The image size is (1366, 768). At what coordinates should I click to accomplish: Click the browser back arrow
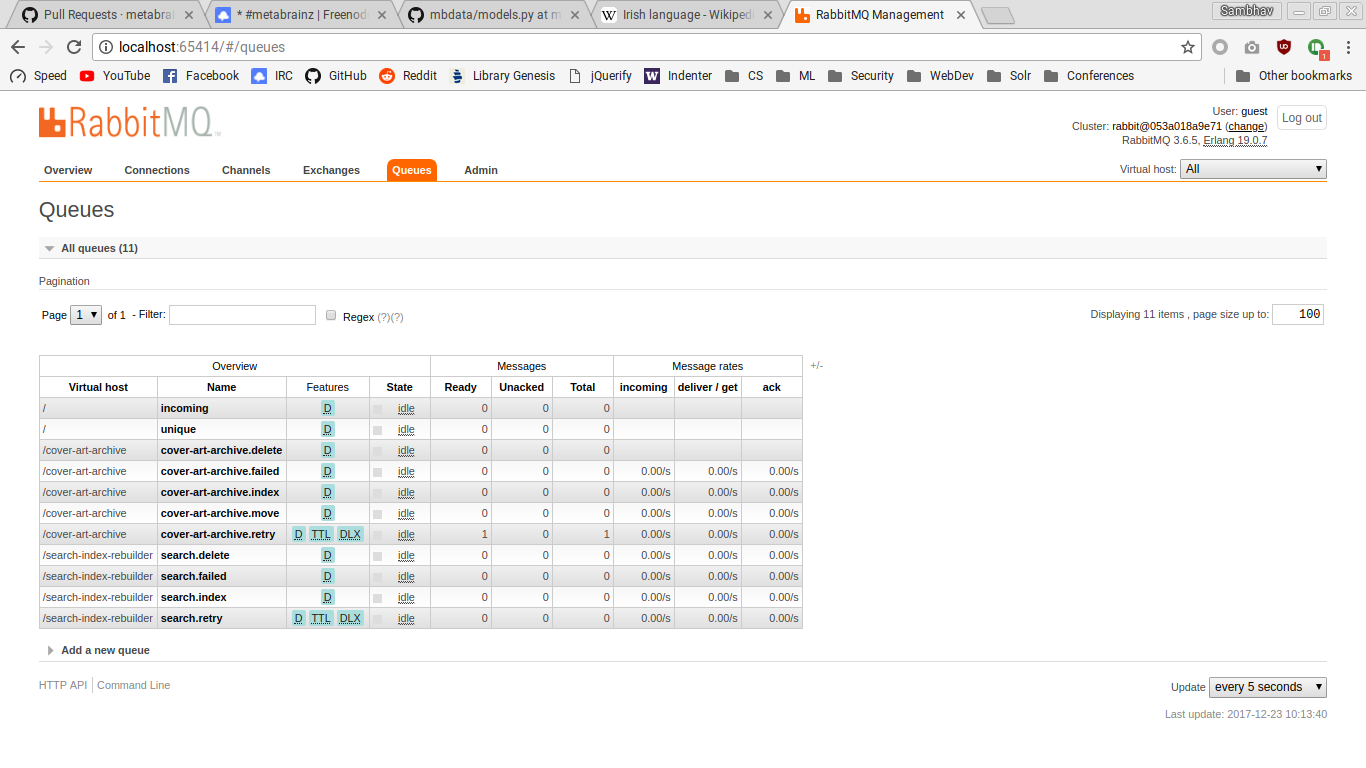pos(18,47)
